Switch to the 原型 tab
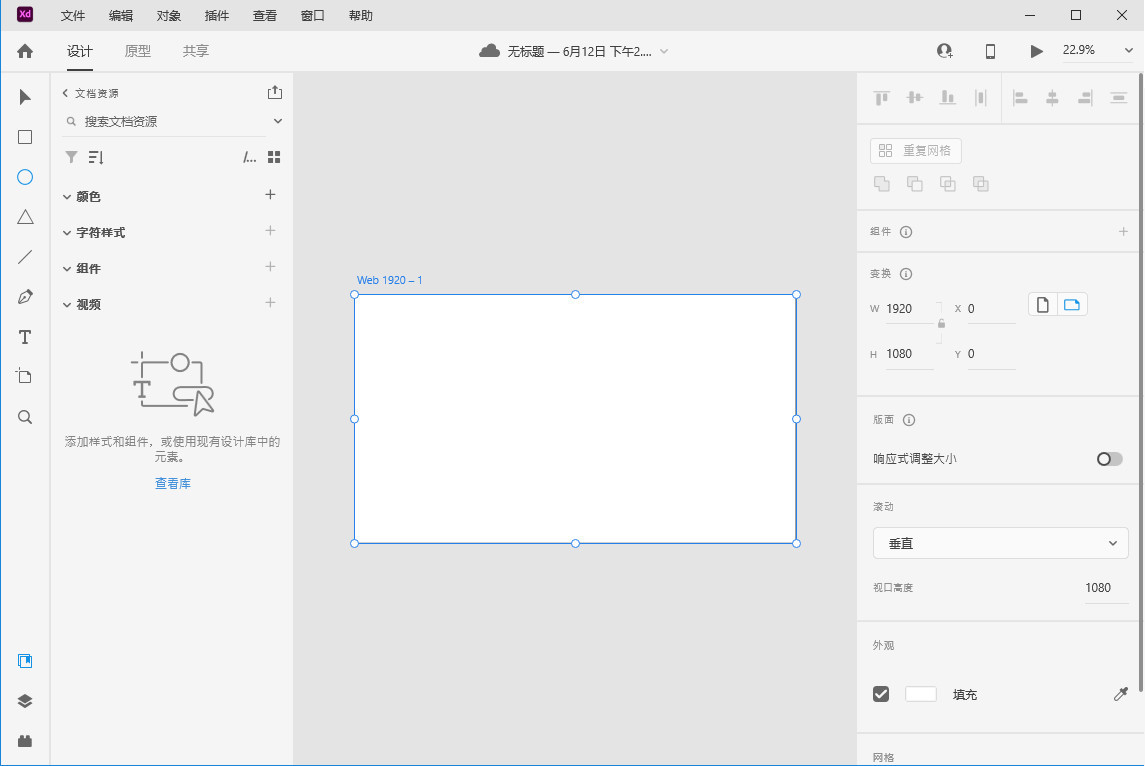This screenshot has width=1145, height=766. pyautogui.click(x=138, y=51)
